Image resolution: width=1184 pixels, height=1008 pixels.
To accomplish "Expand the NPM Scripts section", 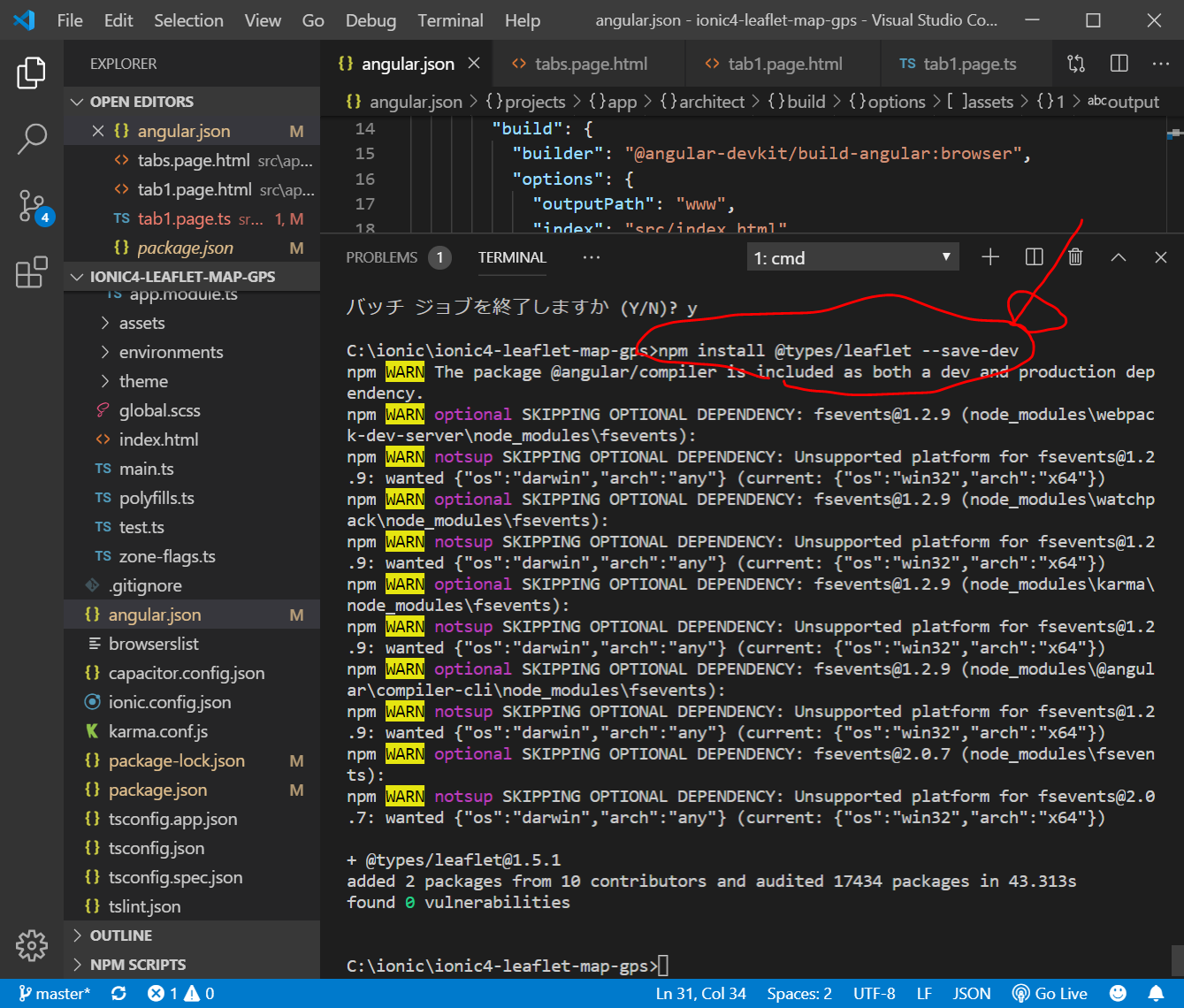I will (192, 965).
